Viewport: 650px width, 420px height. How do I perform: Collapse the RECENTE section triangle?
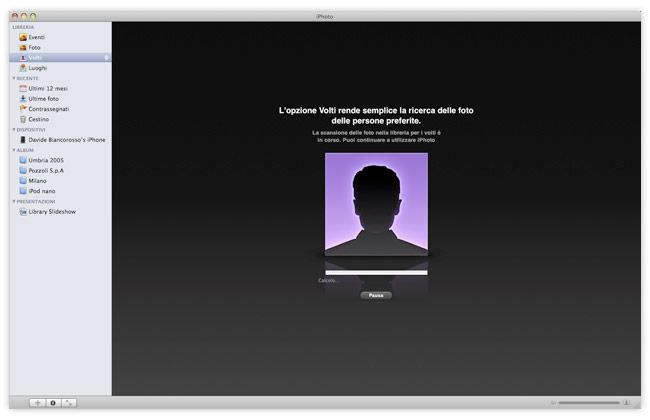point(14,78)
